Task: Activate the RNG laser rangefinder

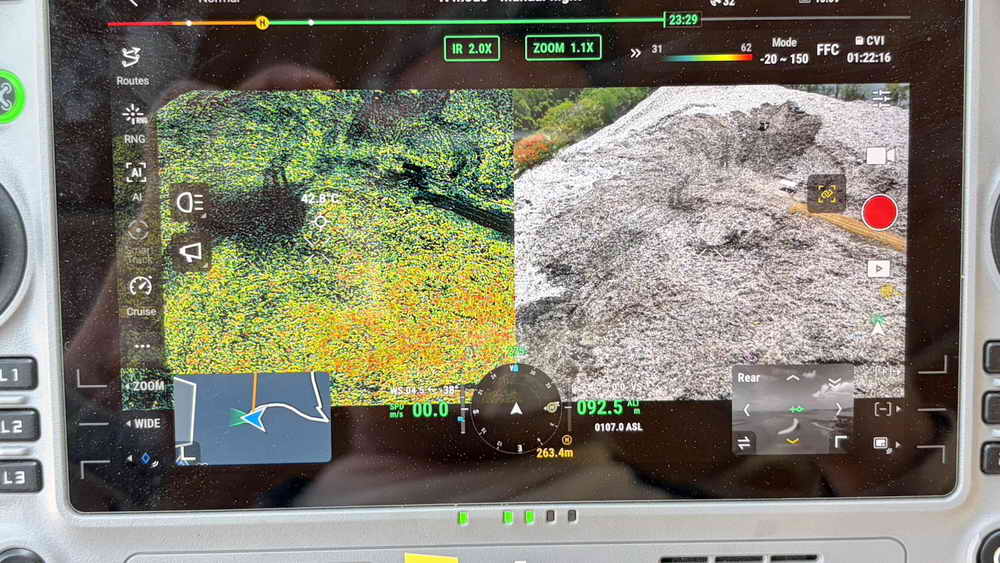Action: [x=134, y=120]
